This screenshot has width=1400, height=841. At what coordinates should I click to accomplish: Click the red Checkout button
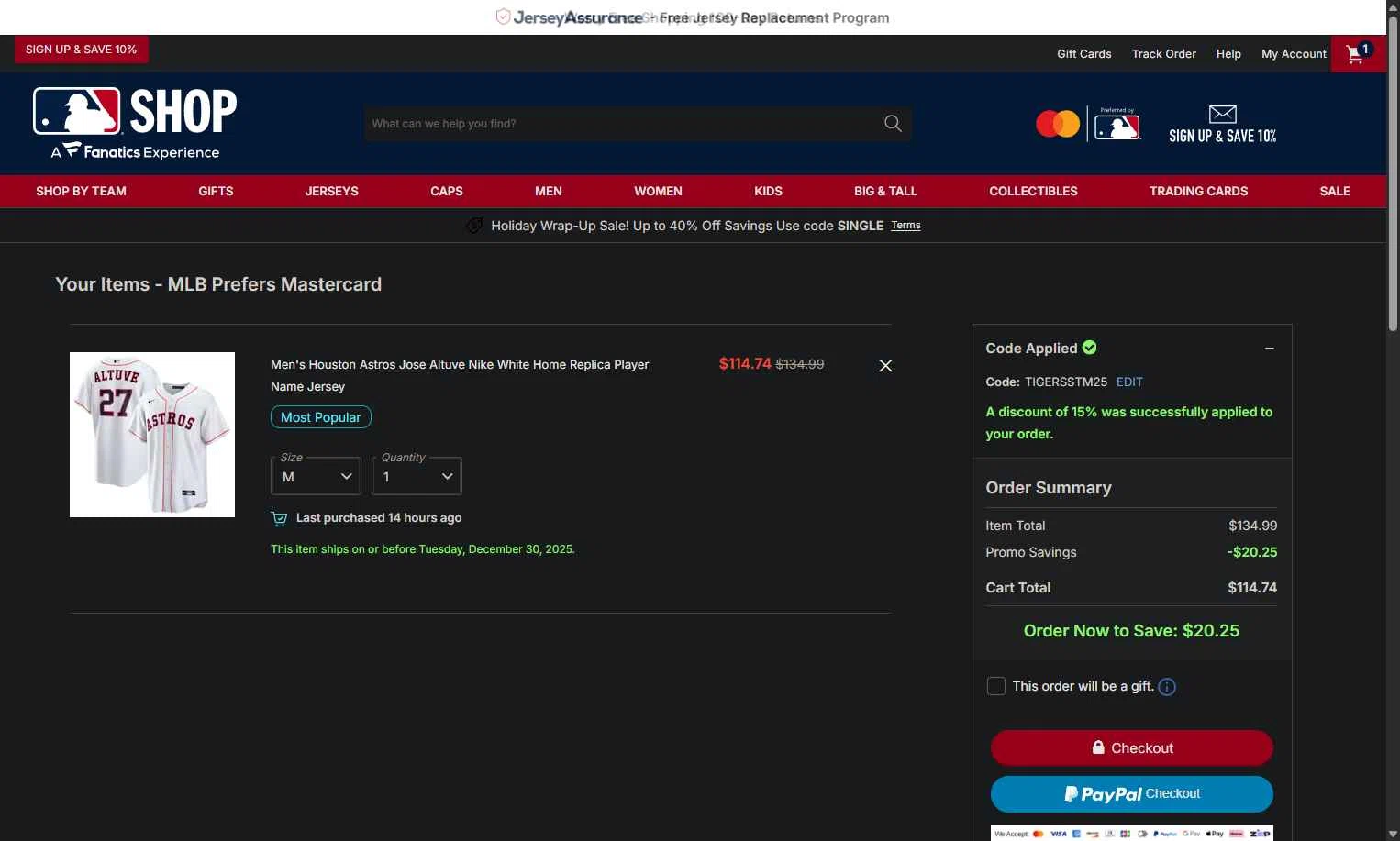pyautogui.click(x=1131, y=747)
